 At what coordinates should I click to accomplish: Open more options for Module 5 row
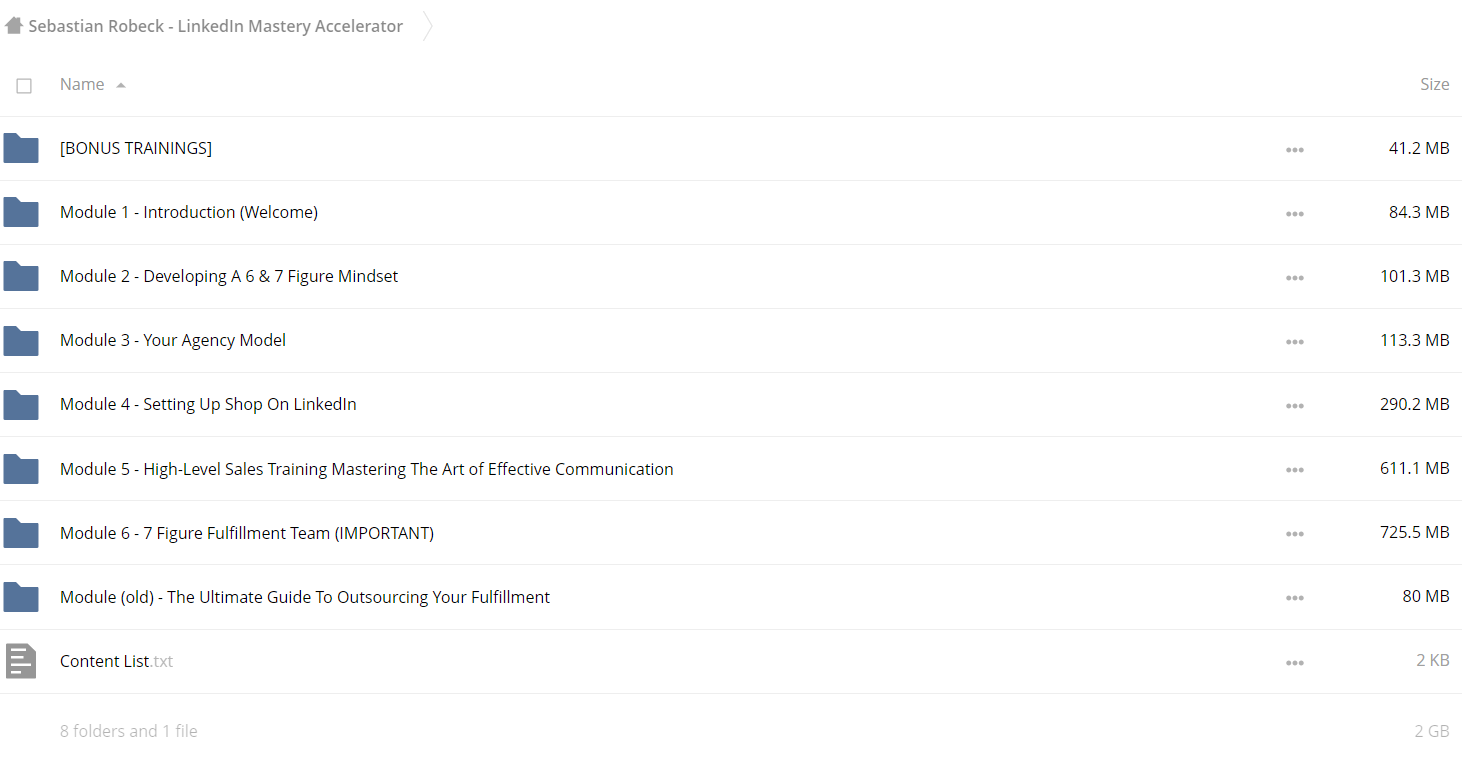(1295, 470)
